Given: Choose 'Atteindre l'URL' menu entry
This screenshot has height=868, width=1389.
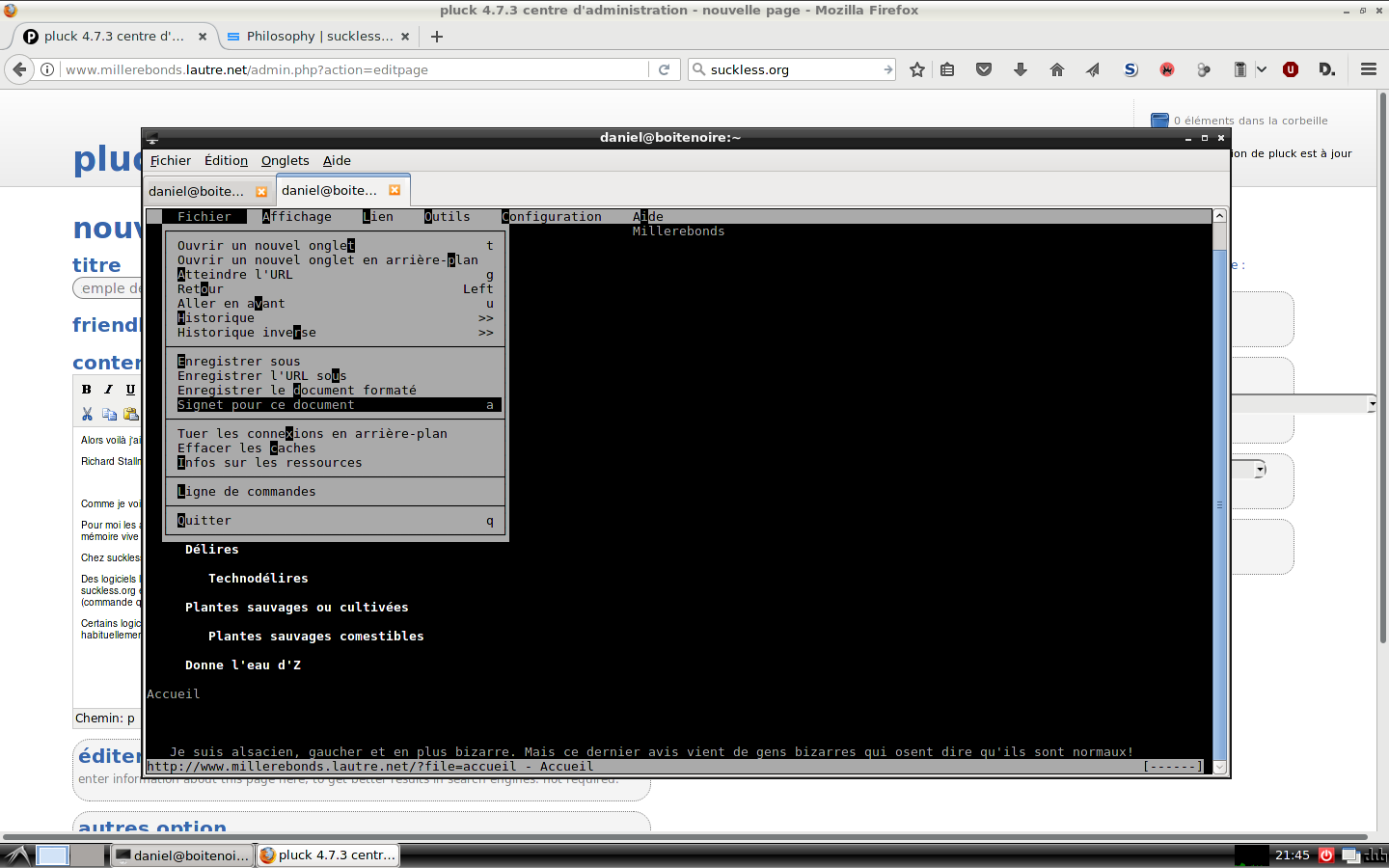Looking at the screenshot, I should coord(336,275).
